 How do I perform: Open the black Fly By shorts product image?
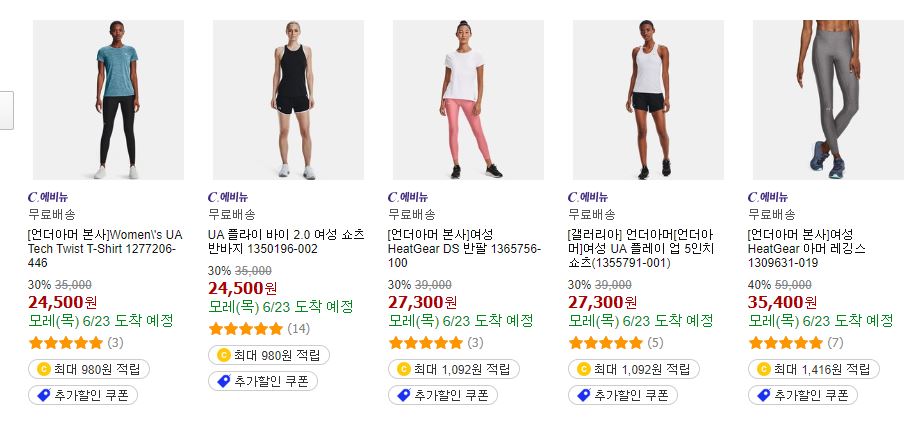[288, 100]
